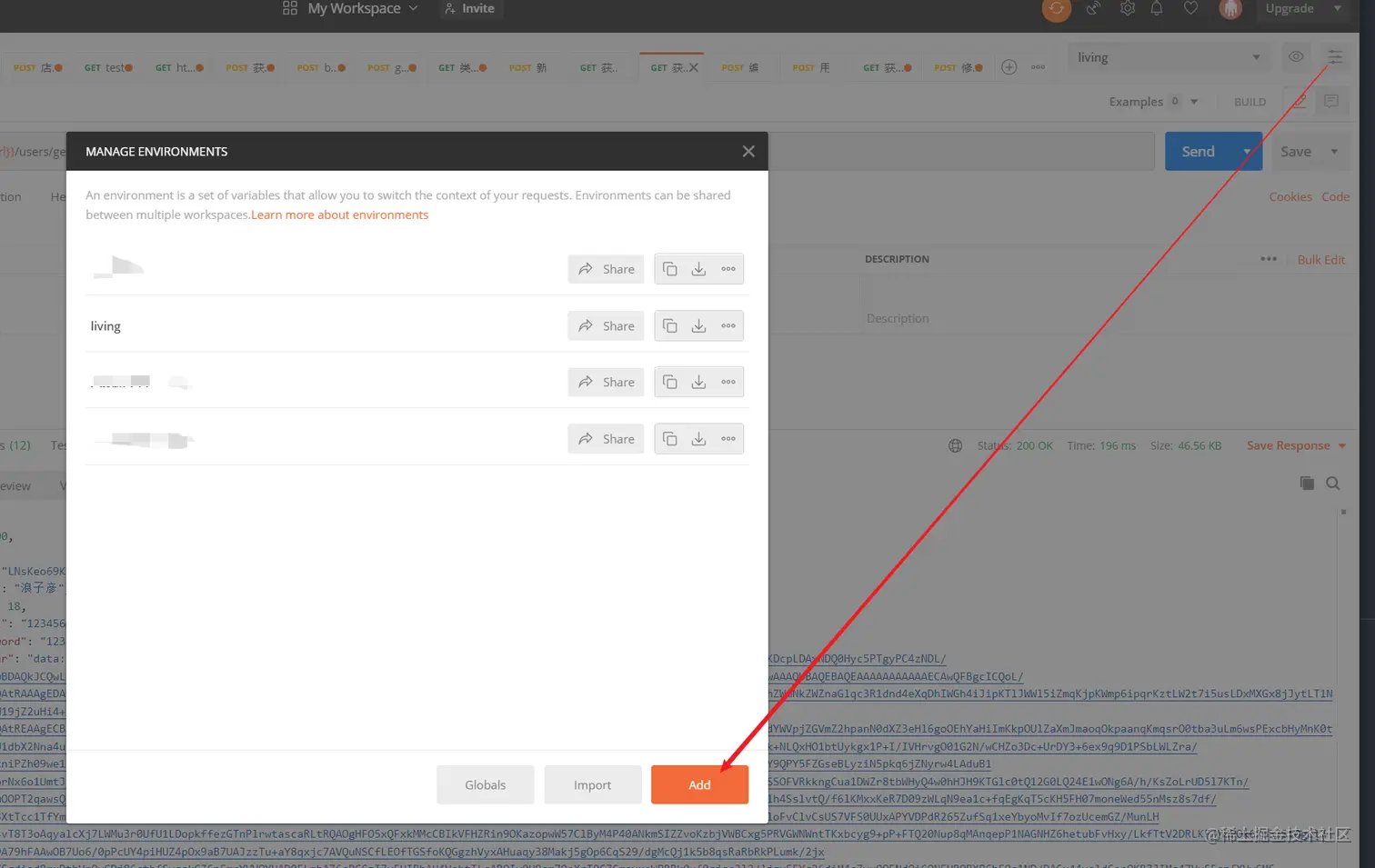Open the Cookies link
1375x868 pixels.
point(1290,196)
